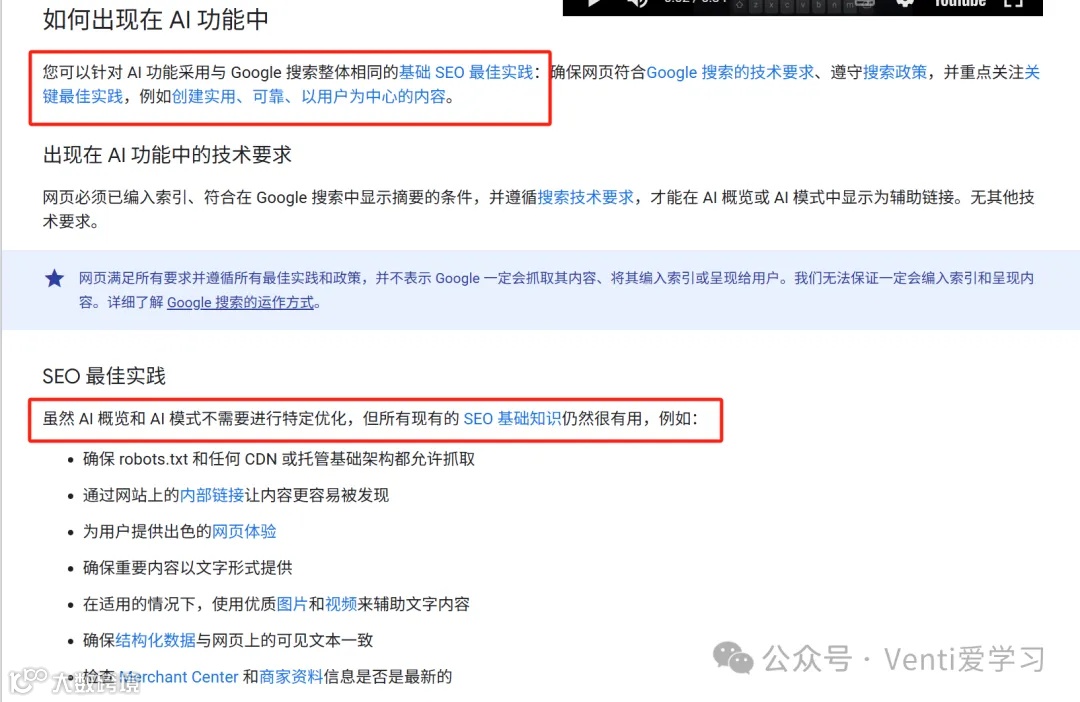Click the blue star note icon
This screenshot has height=702, width=1080.
(54, 278)
